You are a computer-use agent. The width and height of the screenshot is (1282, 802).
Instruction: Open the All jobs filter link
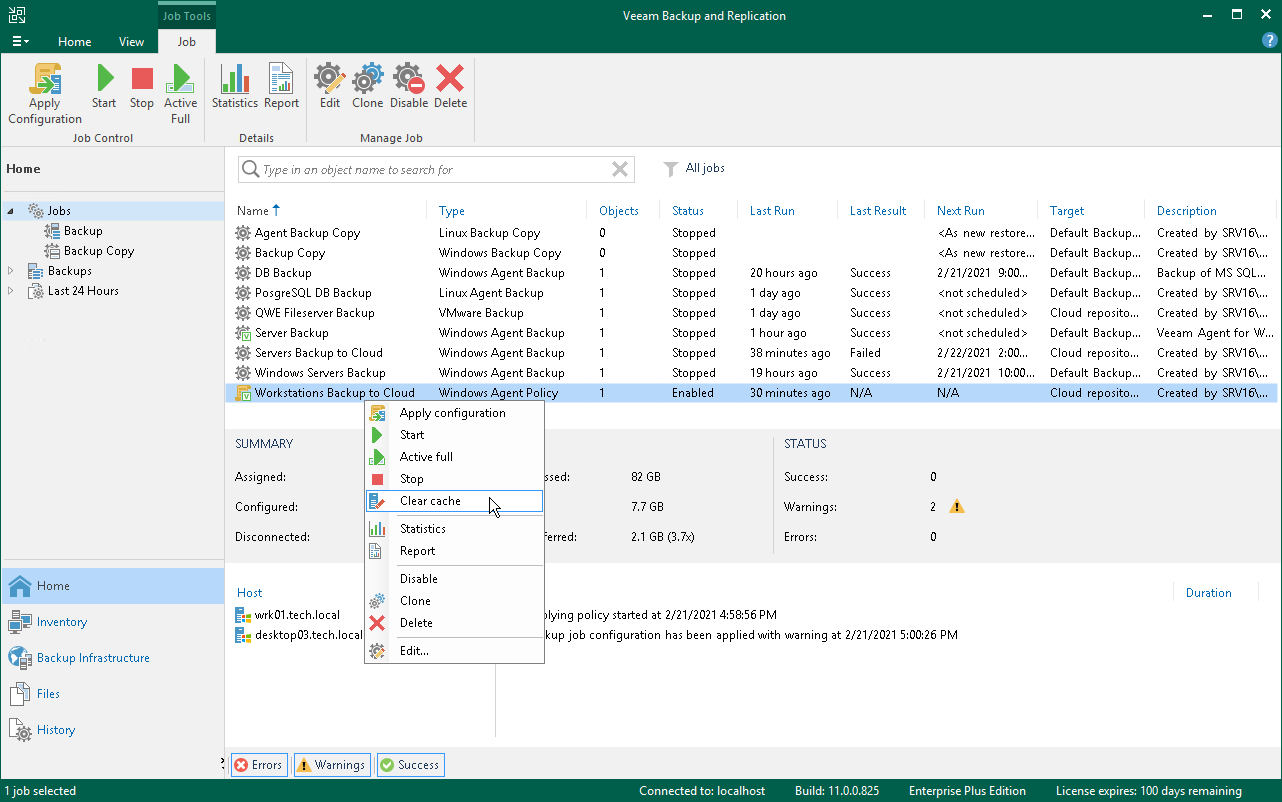coord(705,168)
